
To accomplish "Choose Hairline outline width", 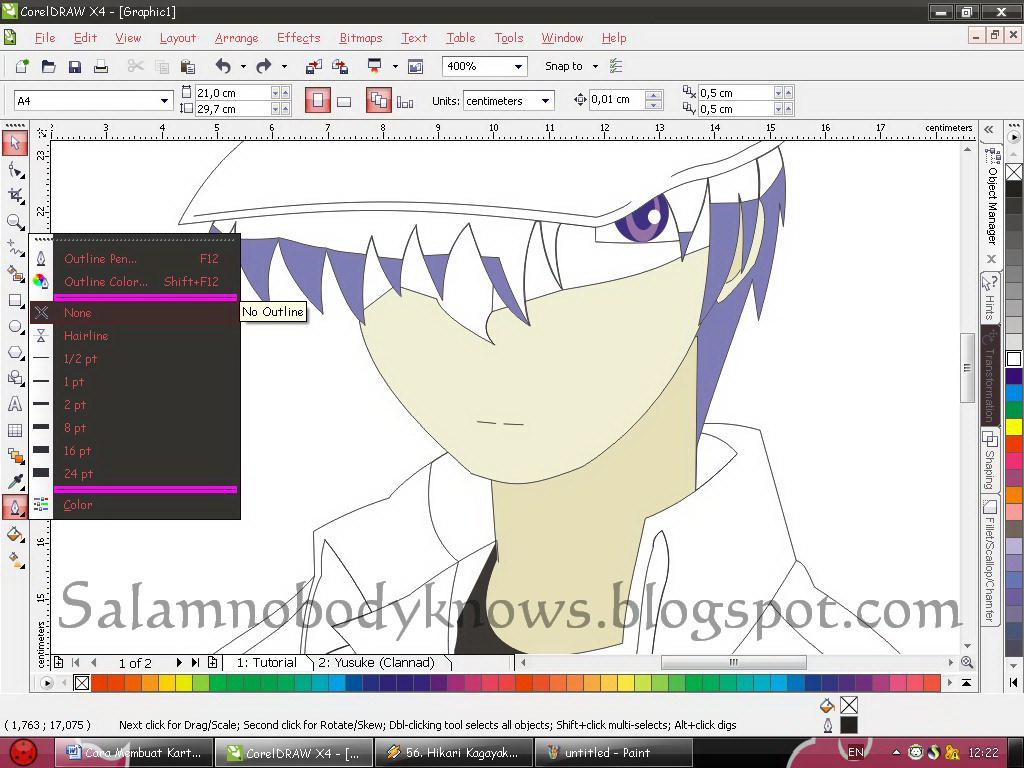I will (135, 336).
